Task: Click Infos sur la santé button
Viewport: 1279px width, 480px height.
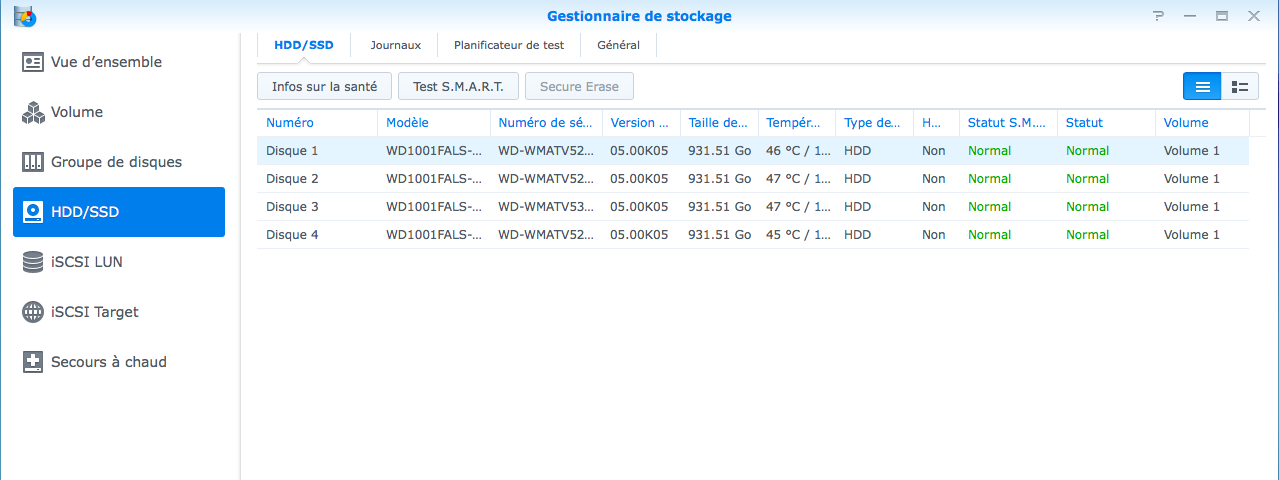Action: tap(324, 87)
